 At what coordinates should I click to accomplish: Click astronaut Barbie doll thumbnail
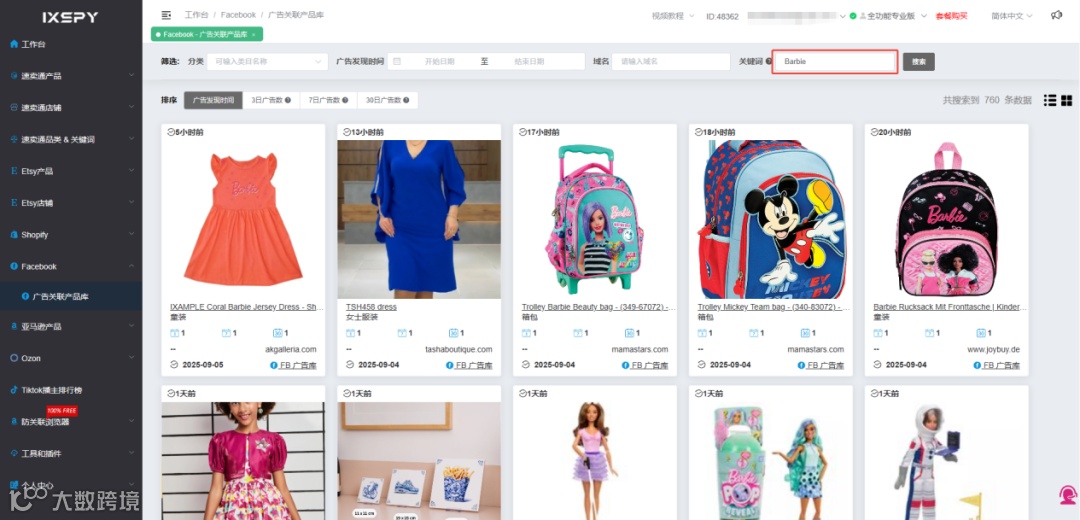(x=946, y=461)
